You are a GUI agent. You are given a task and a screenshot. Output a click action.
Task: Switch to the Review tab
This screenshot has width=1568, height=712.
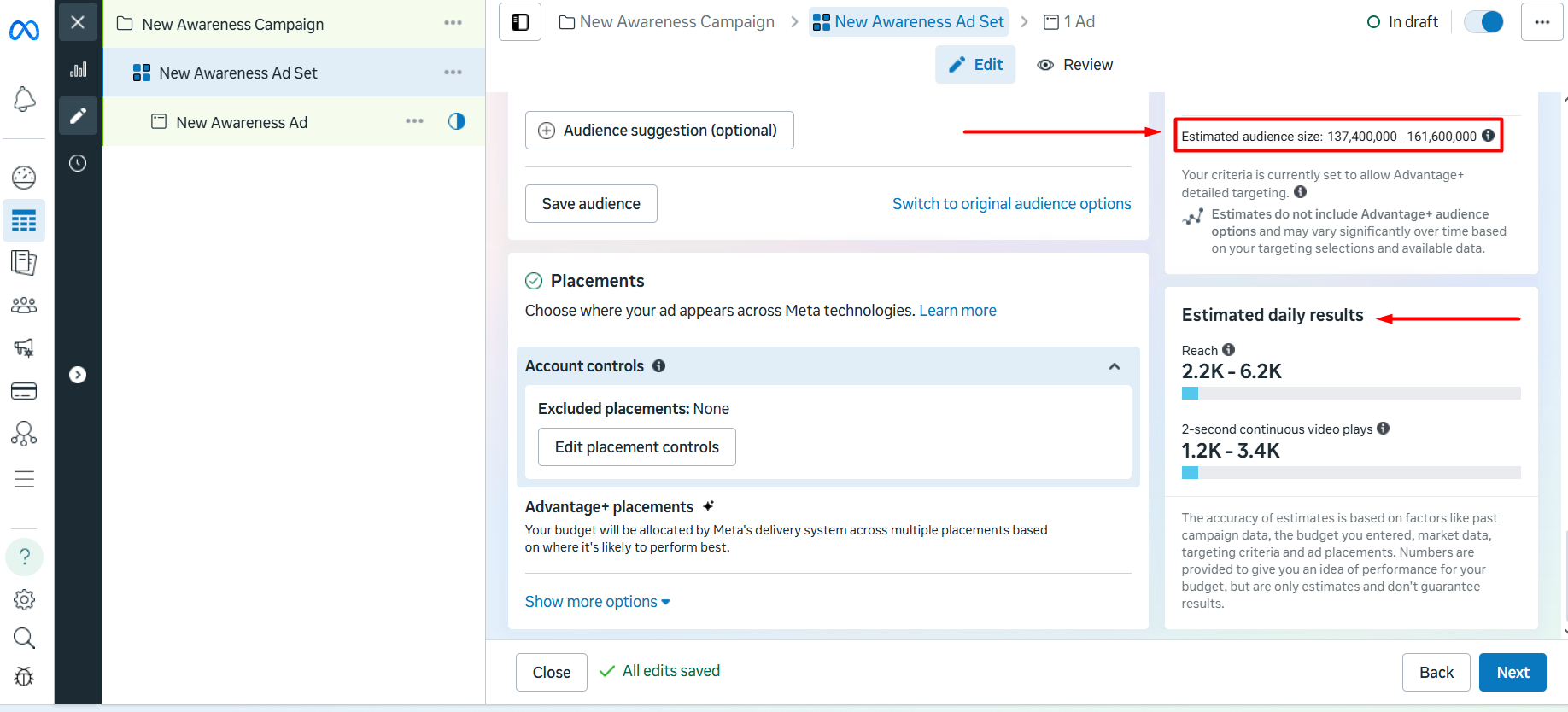point(1074,65)
